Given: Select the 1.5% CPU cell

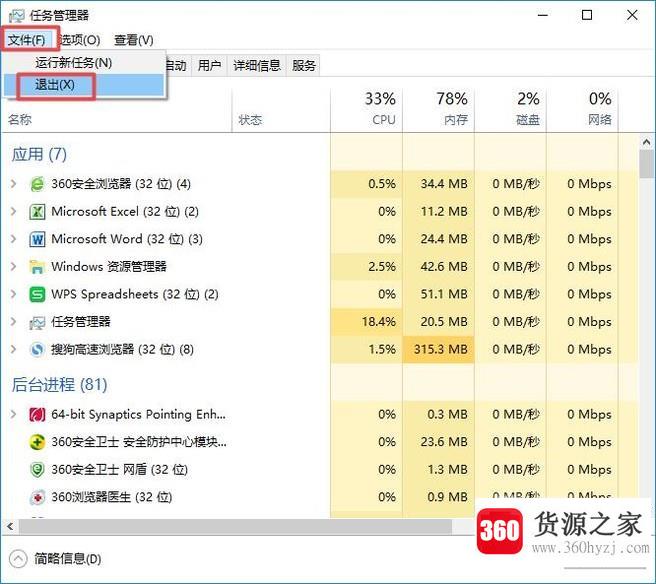Looking at the screenshot, I should point(366,350).
